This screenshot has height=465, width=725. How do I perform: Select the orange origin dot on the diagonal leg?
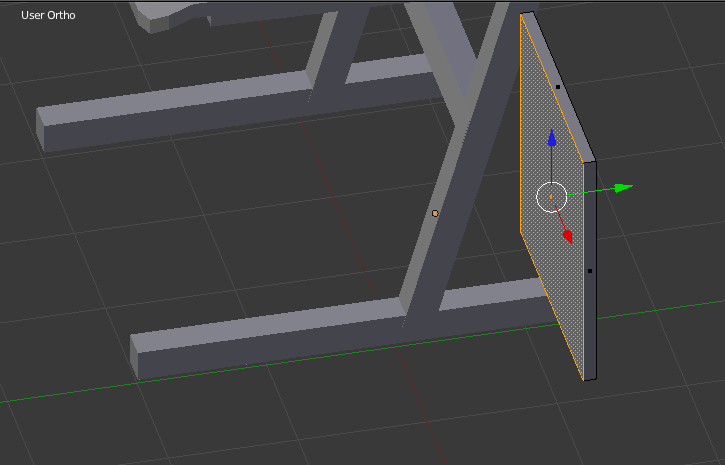point(435,213)
